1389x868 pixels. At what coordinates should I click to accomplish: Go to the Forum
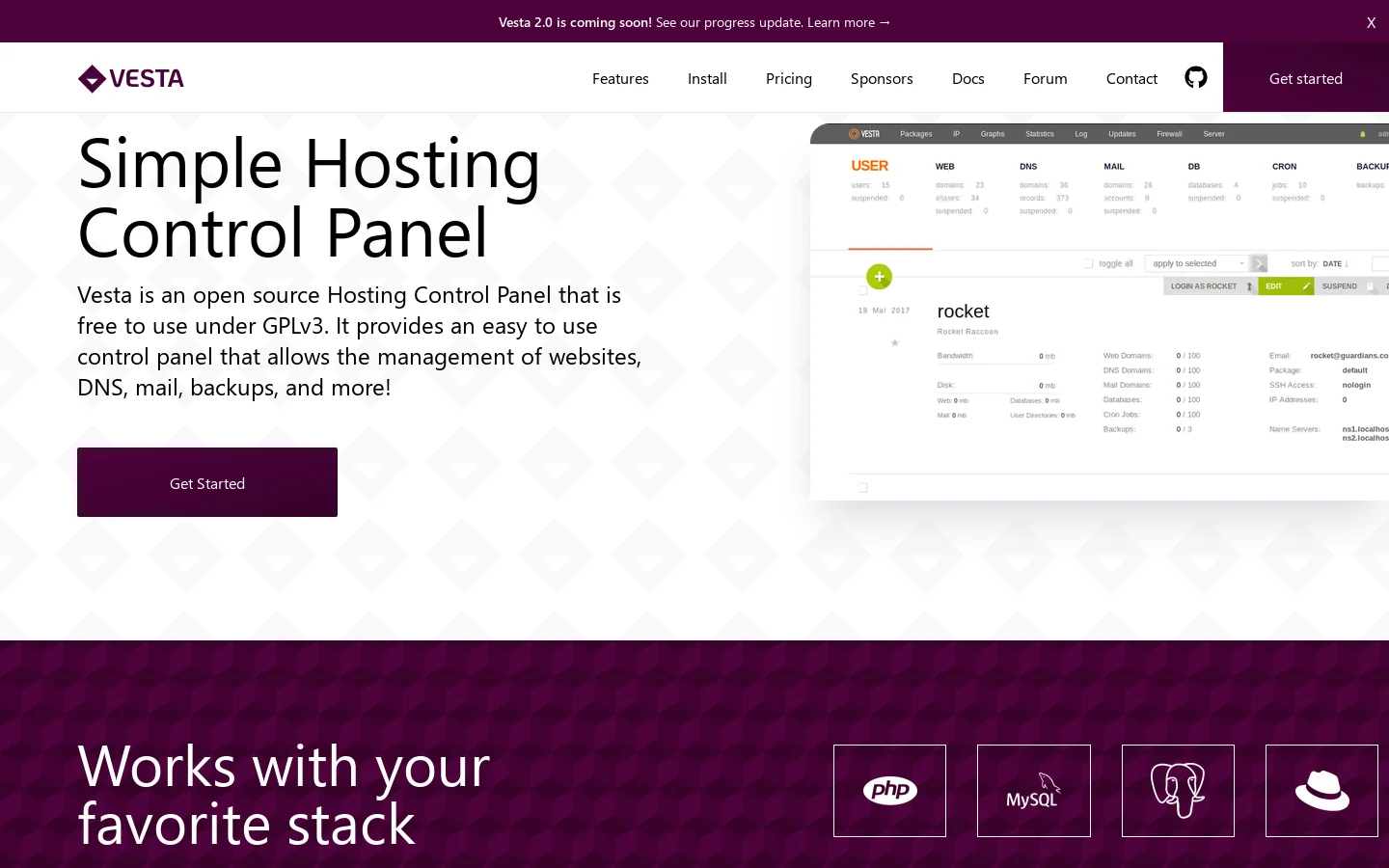pyautogui.click(x=1046, y=79)
